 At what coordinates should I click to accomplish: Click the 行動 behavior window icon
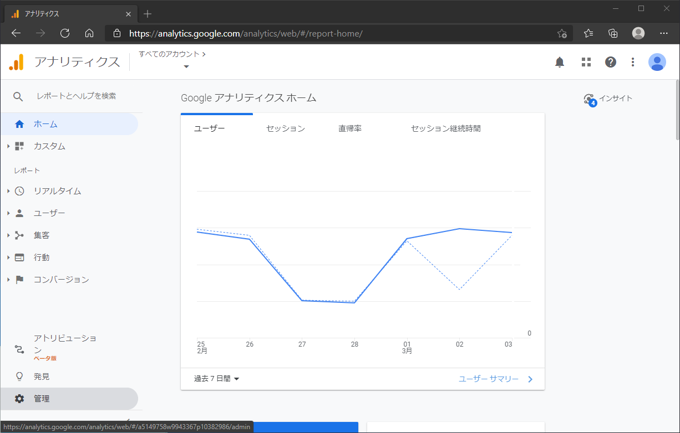(x=20, y=257)
